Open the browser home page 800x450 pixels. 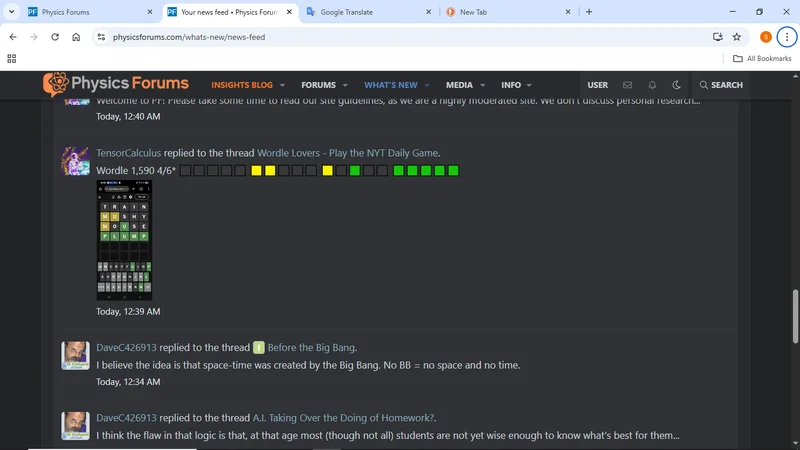pos(76,37)
